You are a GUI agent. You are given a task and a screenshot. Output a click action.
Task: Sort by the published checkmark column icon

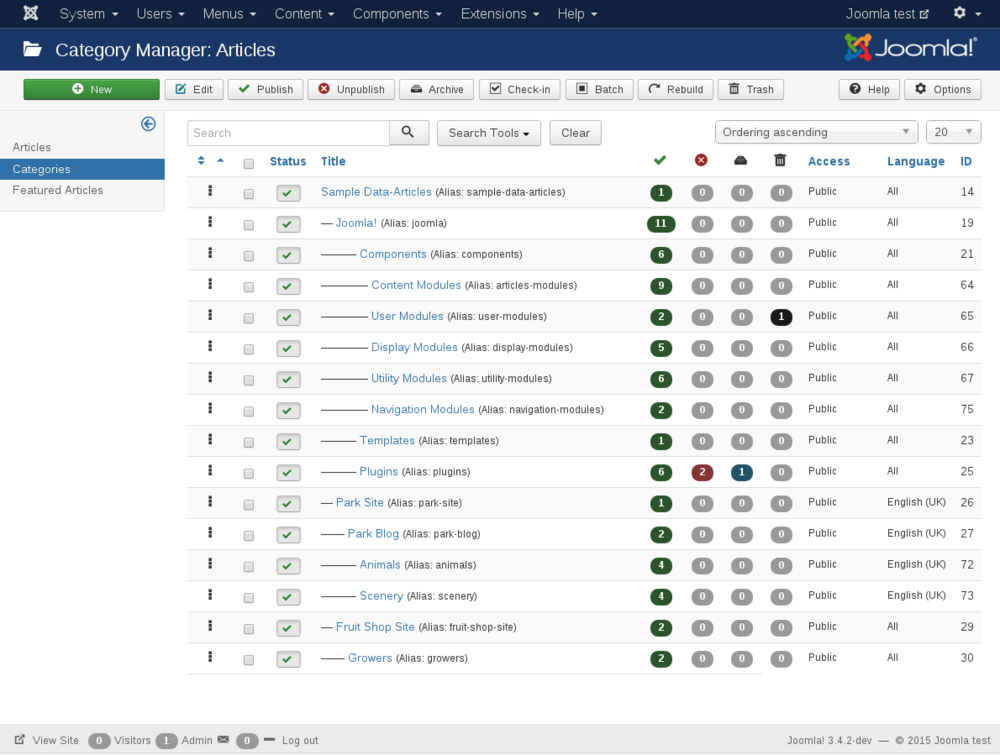659,161
